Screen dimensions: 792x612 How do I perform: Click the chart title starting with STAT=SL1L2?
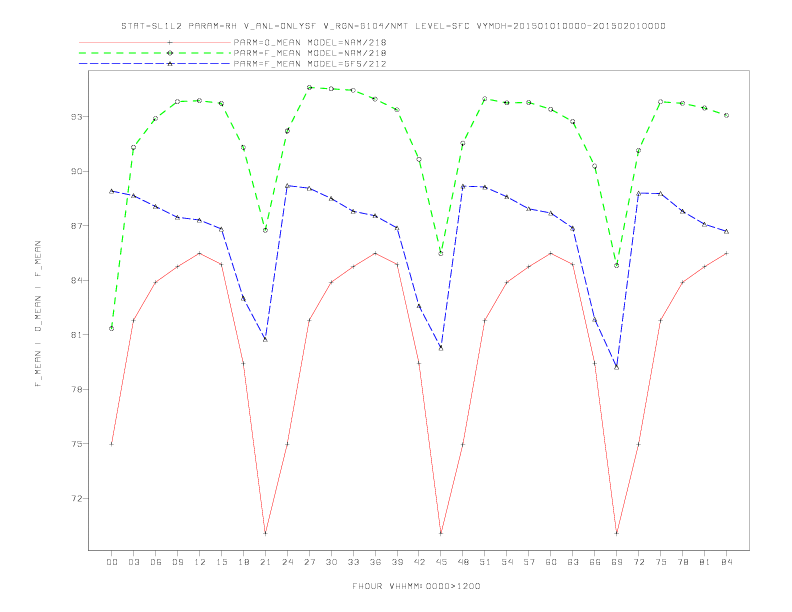pos(393,26)
